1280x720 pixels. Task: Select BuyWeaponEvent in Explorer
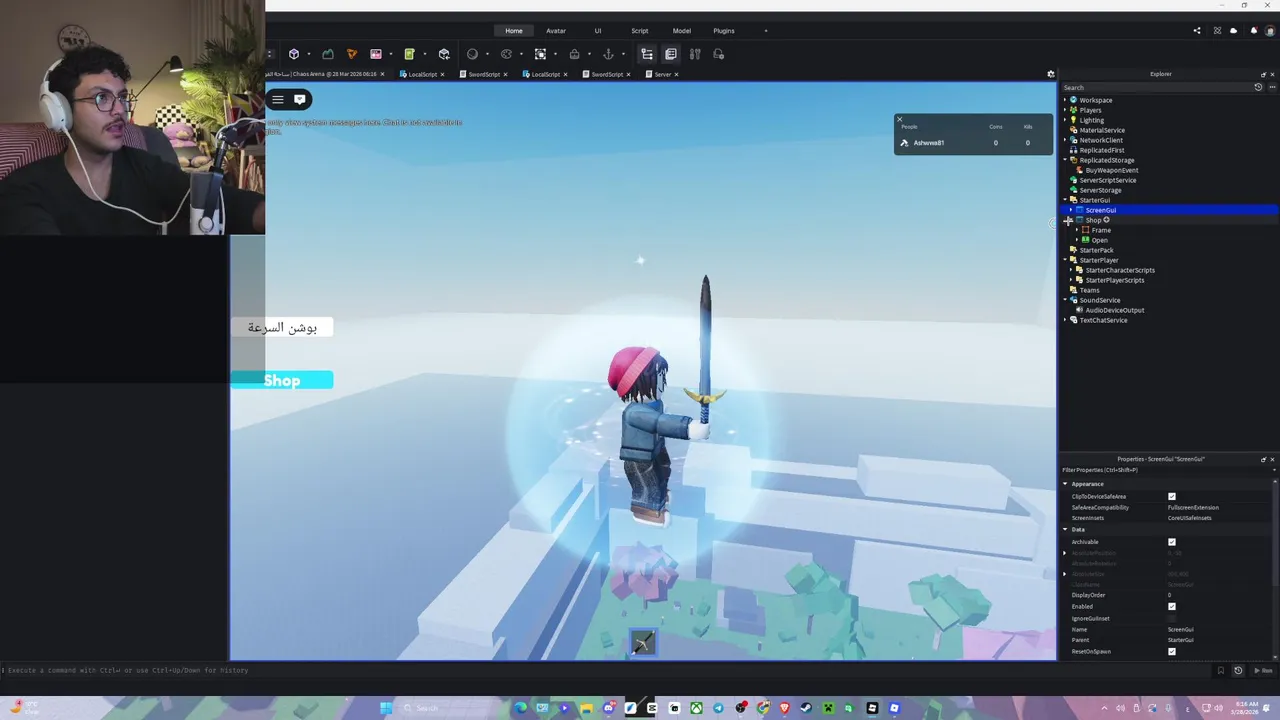[1111, 170]
